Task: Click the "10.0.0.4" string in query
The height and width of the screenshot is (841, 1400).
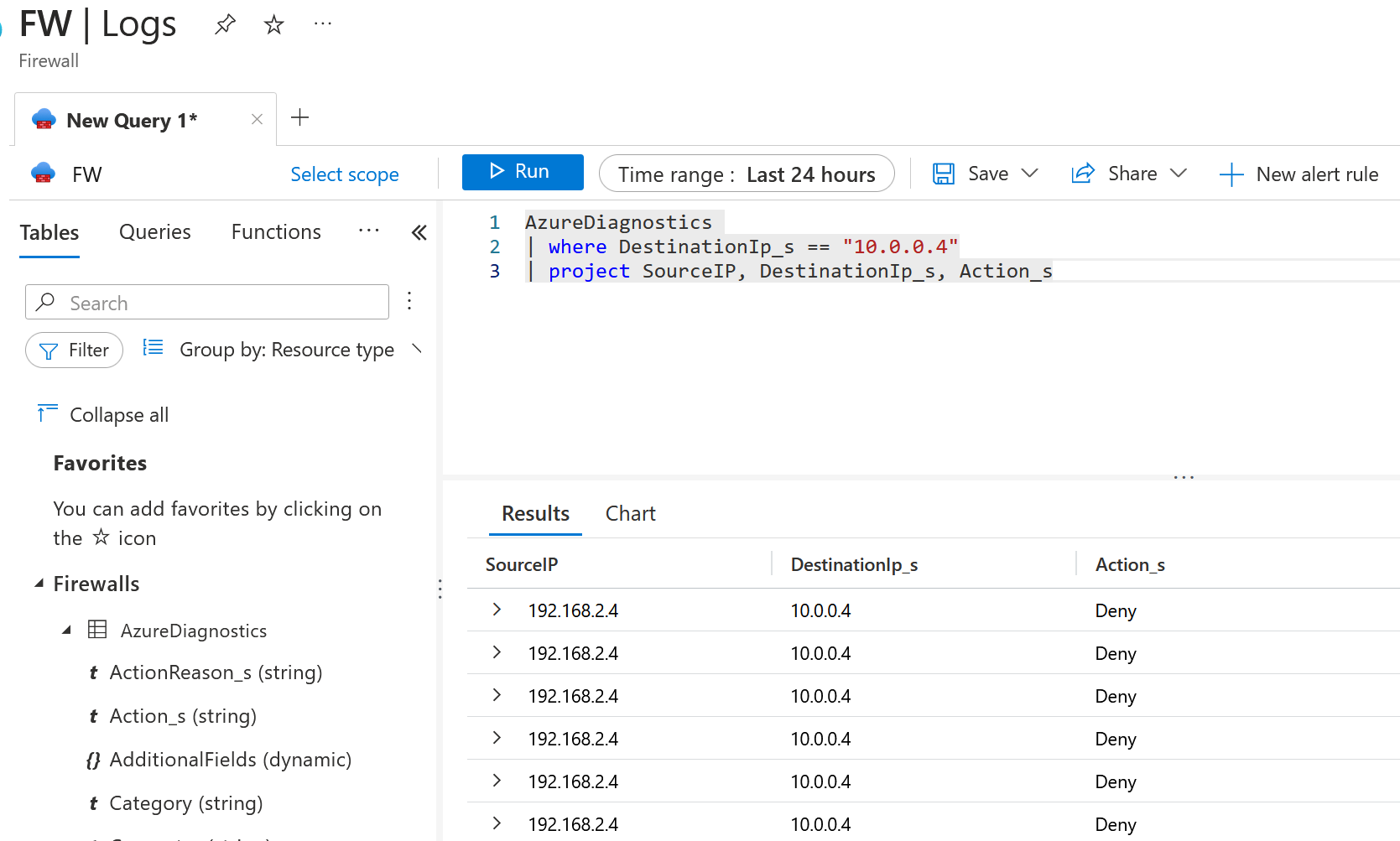Action: click(900, 247)
